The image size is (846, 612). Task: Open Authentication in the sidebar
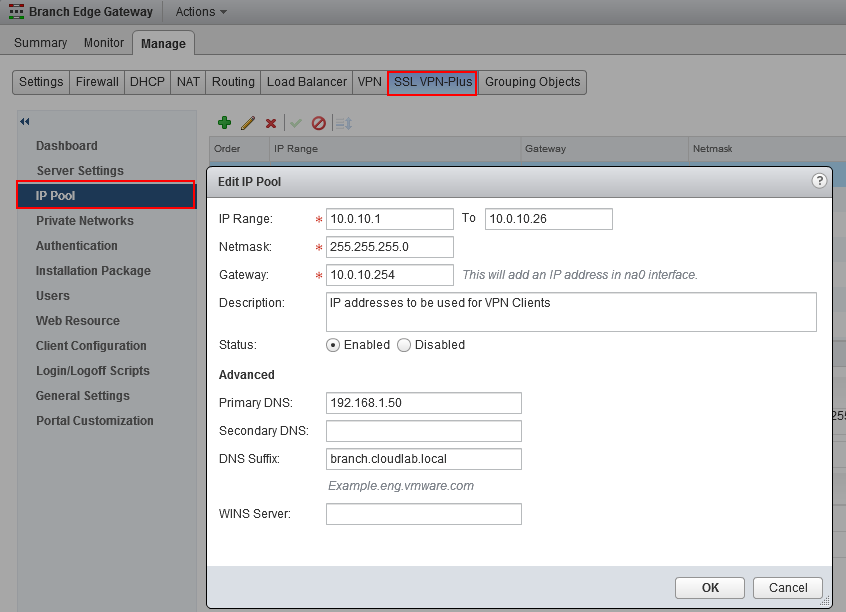tap(77, 246)
